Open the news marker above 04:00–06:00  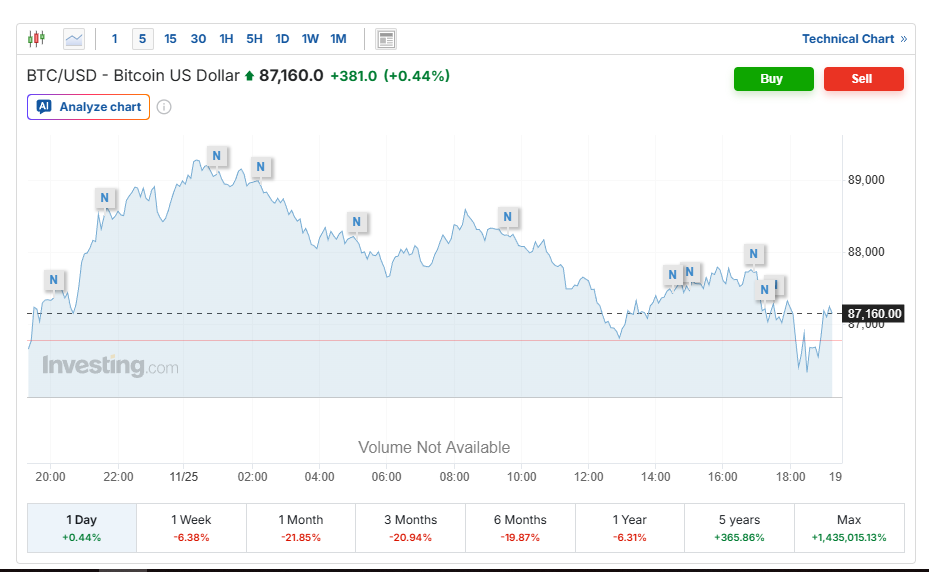356,221
